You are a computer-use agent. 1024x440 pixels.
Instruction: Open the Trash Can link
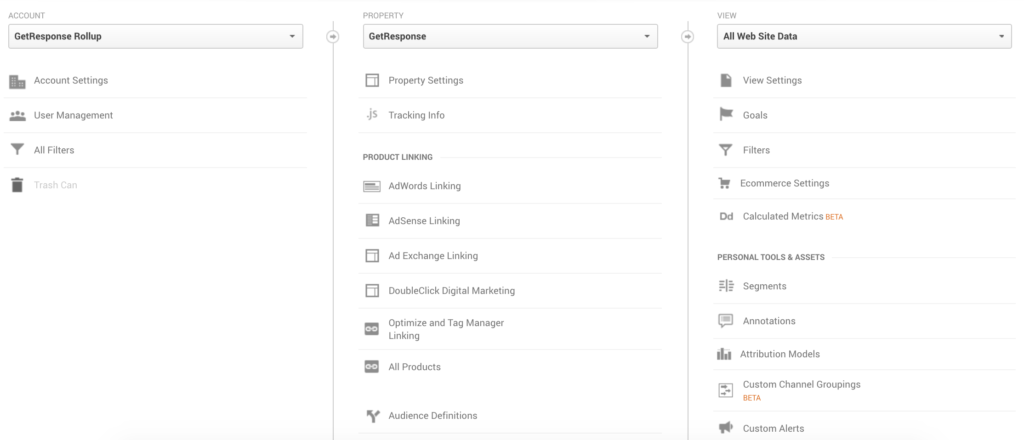tap(56, 185)
